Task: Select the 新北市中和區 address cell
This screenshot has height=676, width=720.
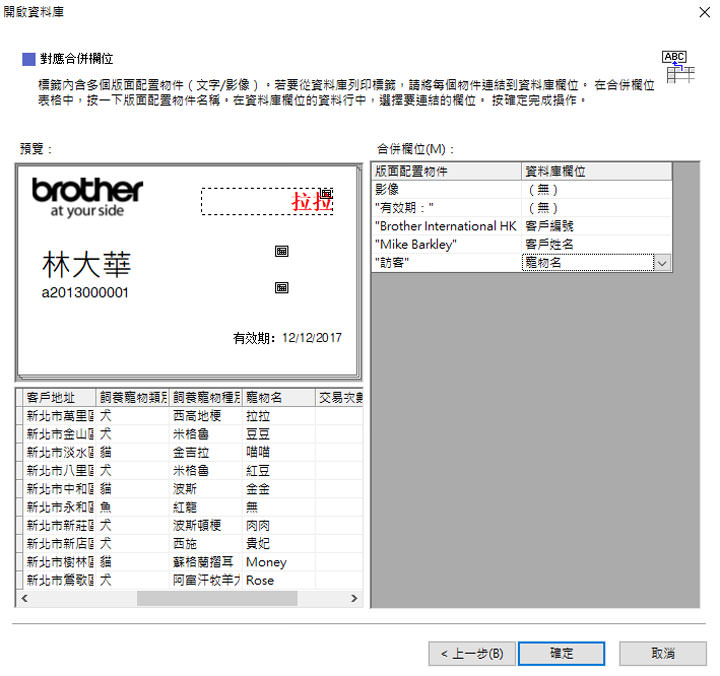Action: 59,489
